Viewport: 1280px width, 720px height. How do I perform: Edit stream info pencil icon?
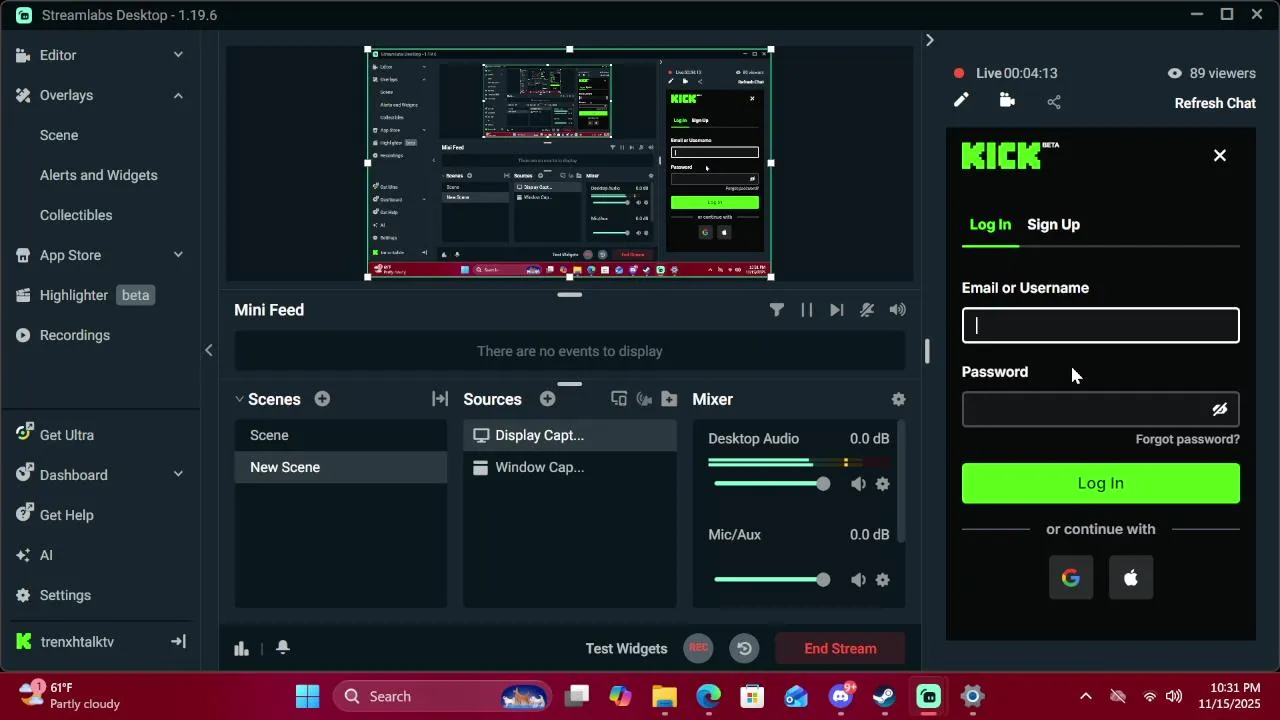(961, 100)
